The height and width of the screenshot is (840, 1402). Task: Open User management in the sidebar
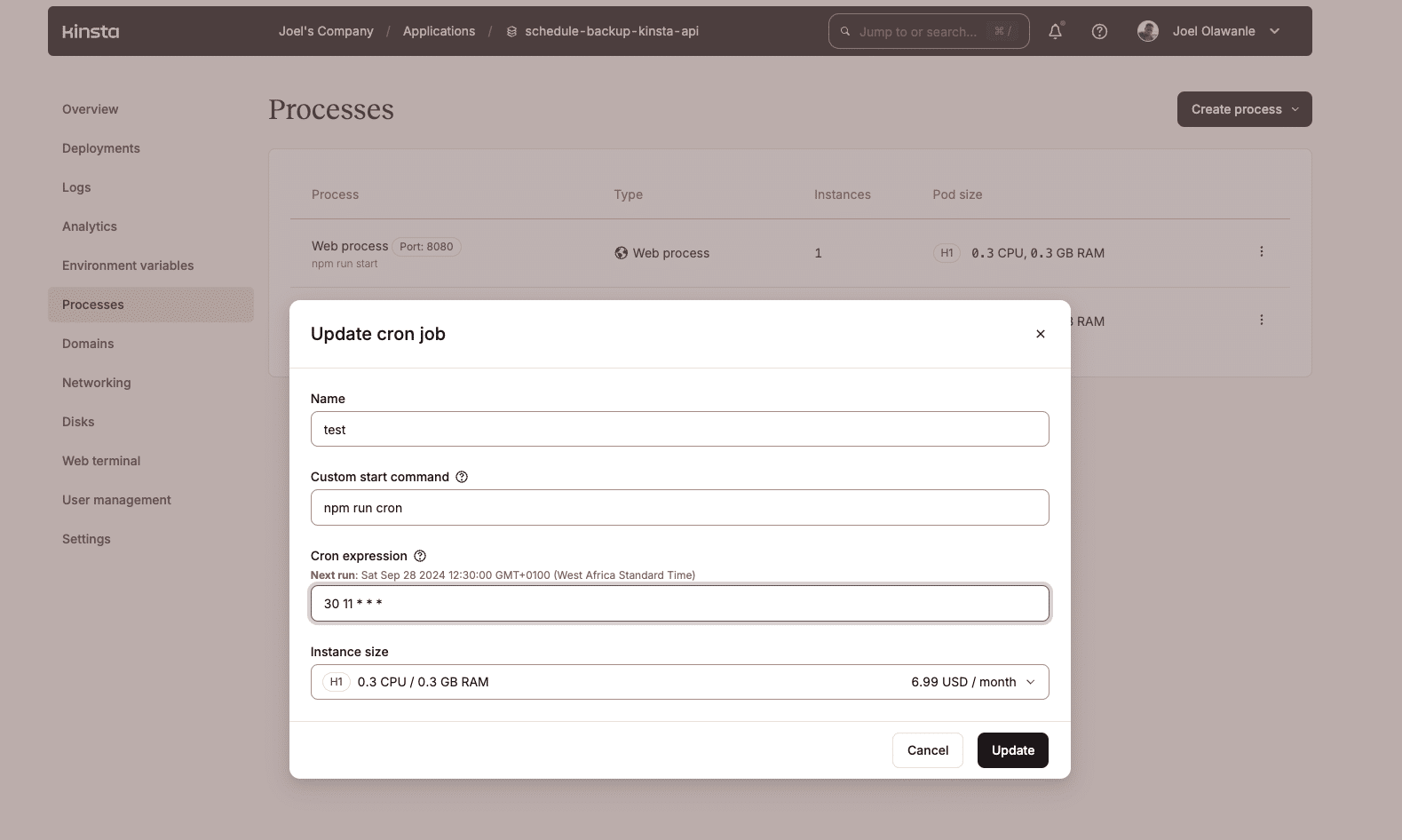click(116, 500)
